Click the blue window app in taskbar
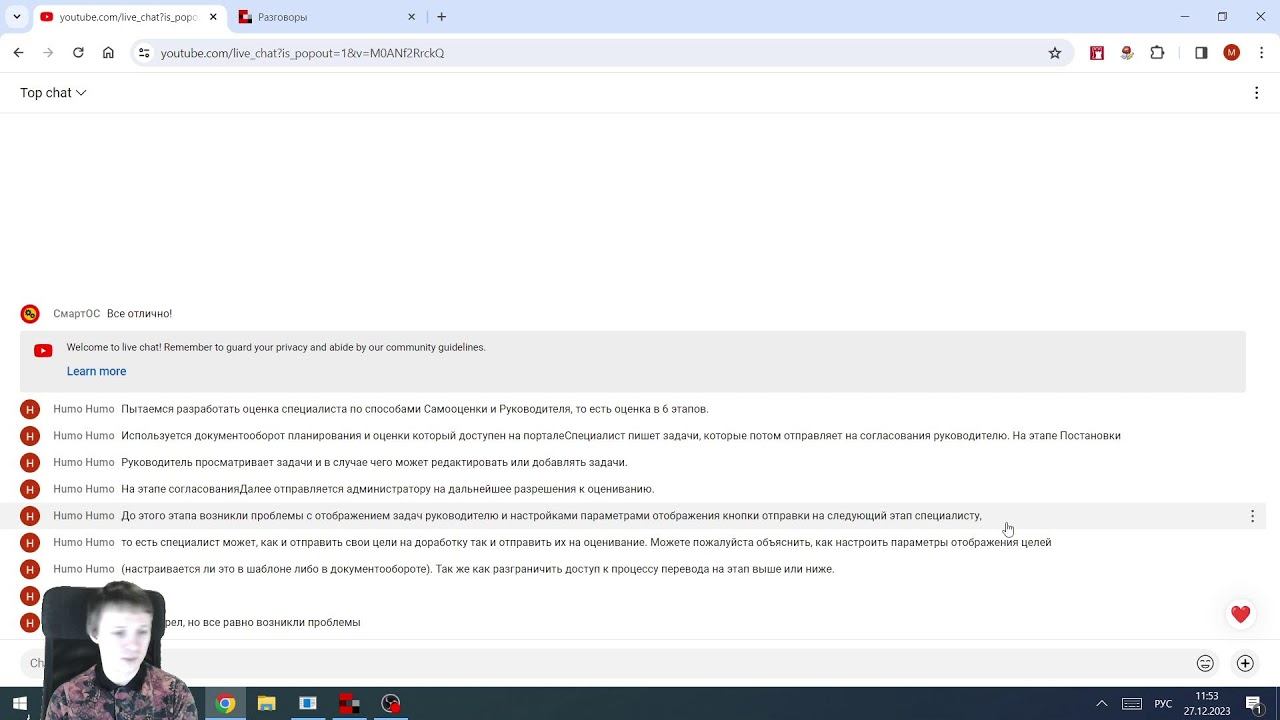Screen dimensions: 1280x720 [308, 703]
